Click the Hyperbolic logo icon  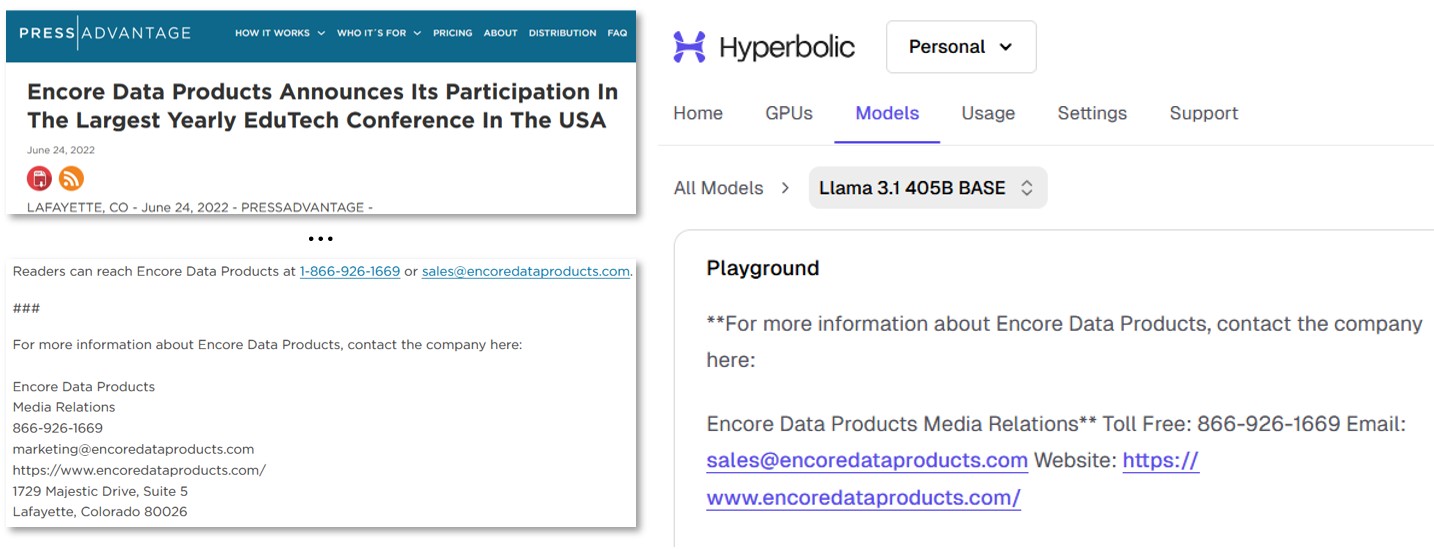[689, 47]
